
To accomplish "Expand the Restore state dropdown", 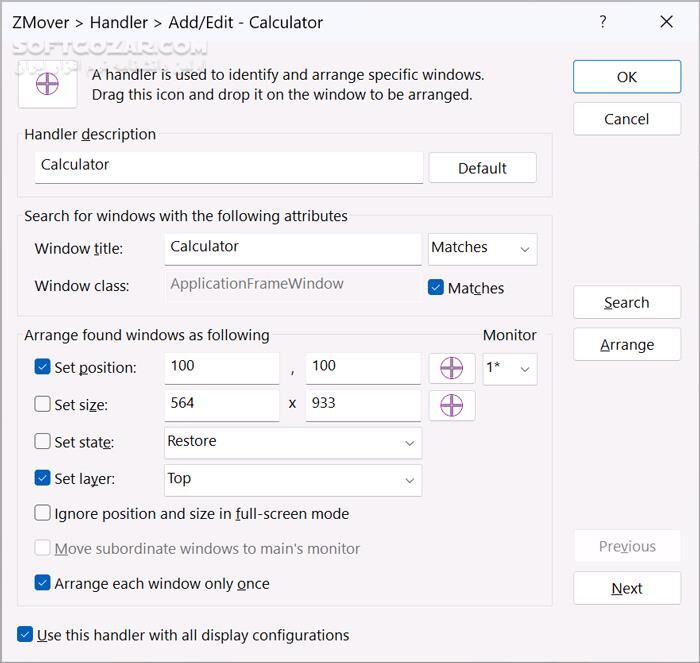I will [293, 442].
